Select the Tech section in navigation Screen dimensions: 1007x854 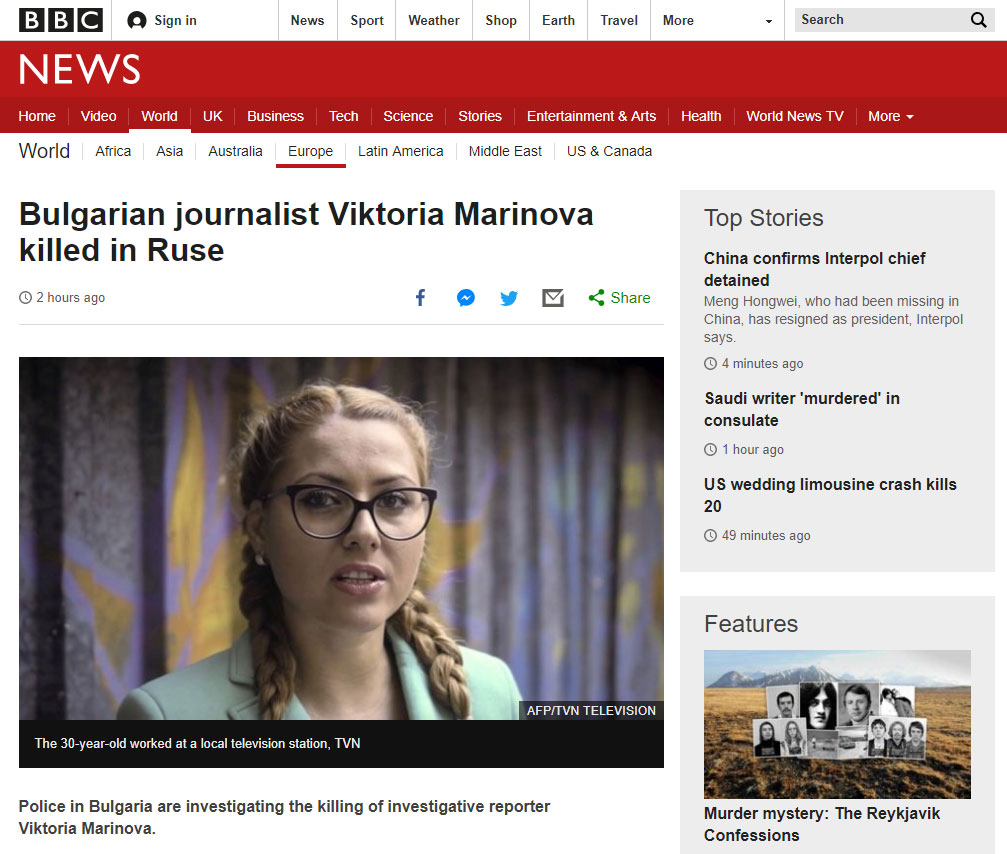click(343, 116)
